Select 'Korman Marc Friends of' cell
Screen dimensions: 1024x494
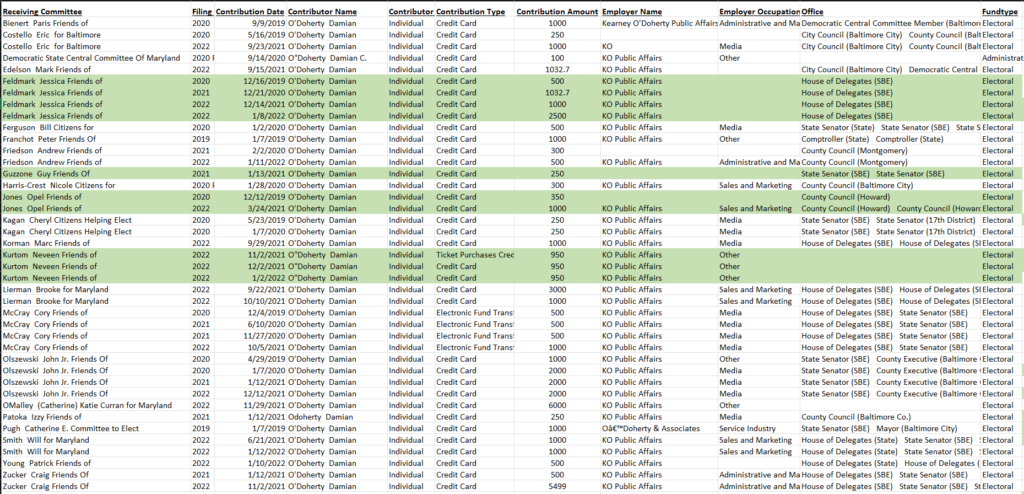pos(44,243)
